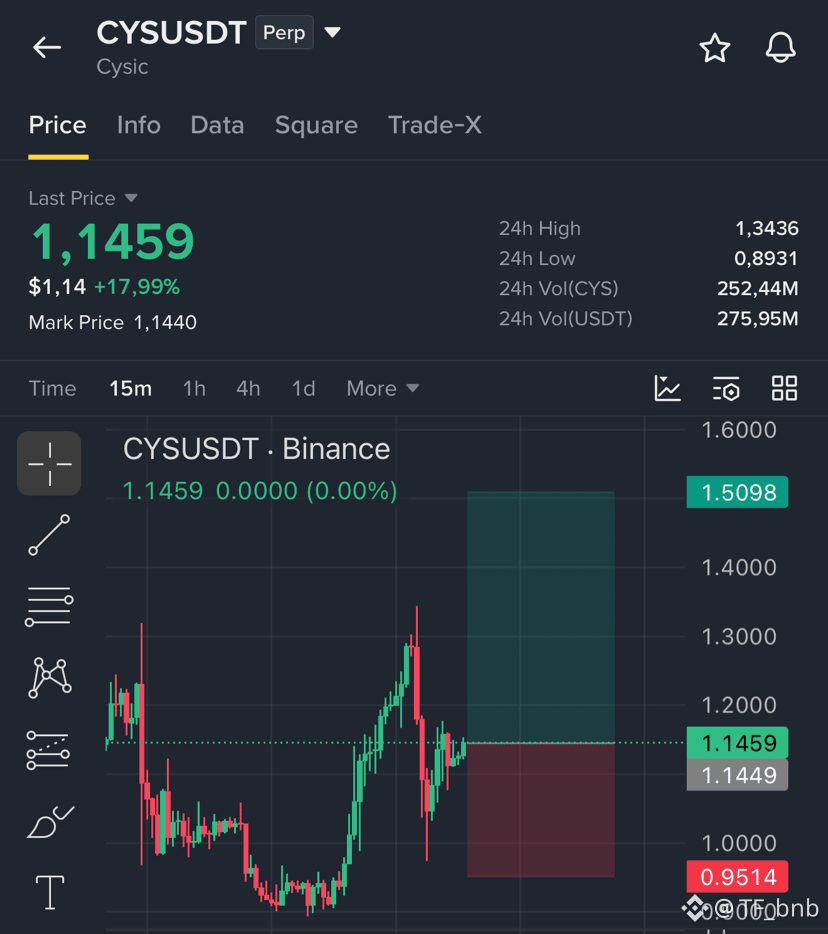Click the Cysic subtitle text
828x934 pixels.
point(122,67)
